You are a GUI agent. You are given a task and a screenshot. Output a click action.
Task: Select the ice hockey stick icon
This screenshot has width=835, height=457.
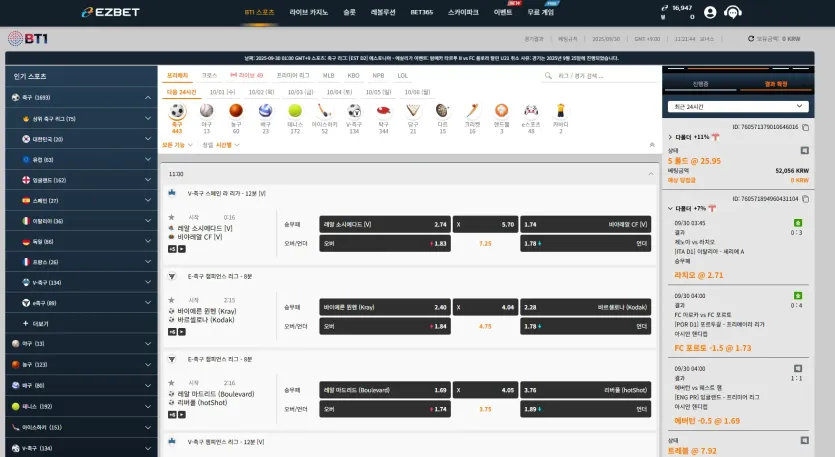[x=324, y=111]
